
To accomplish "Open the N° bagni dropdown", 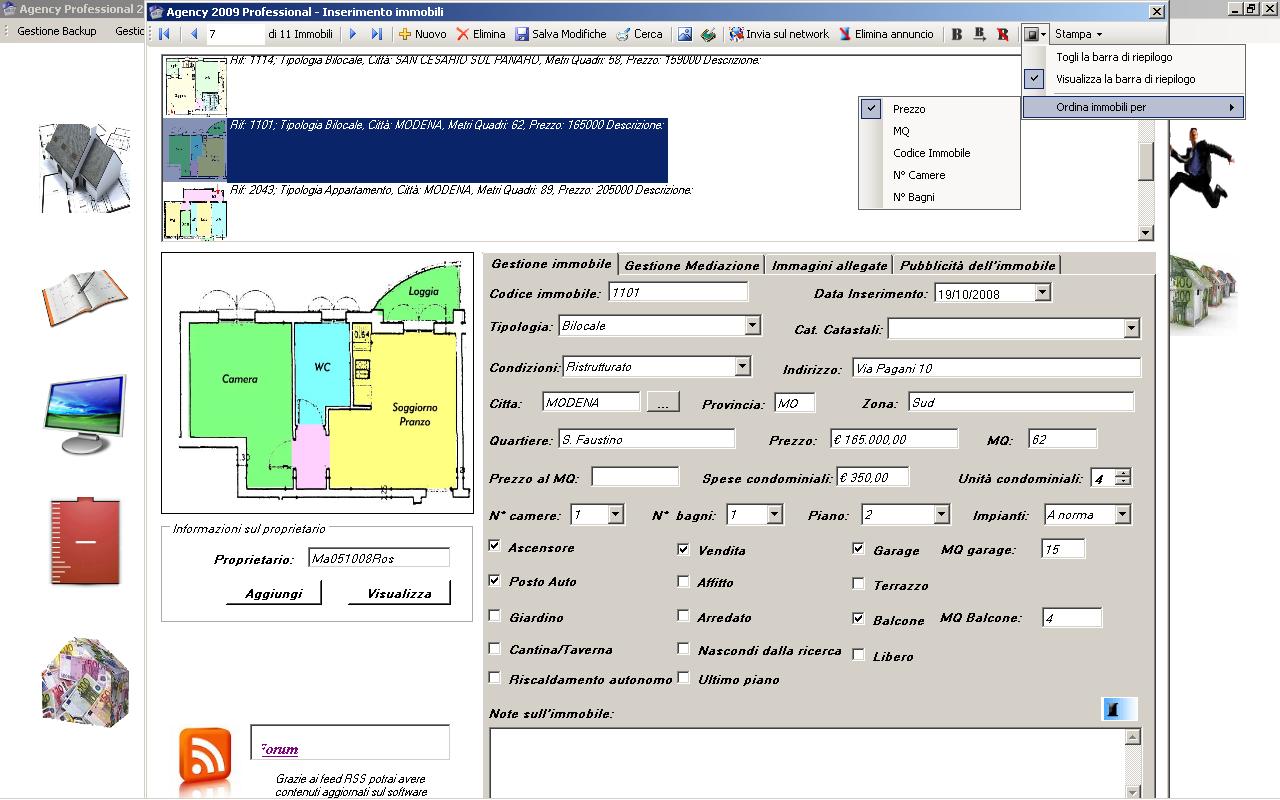I will point(774,514).
